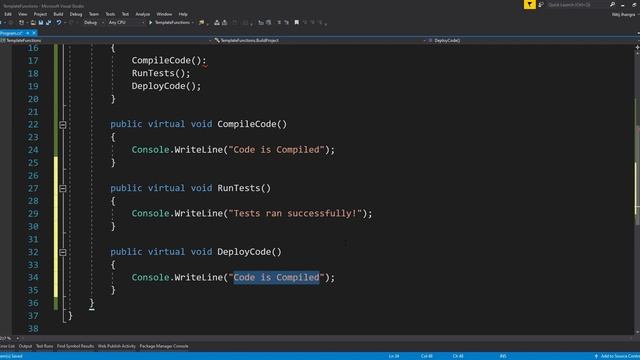Open the Output tab
This screenshot has width=640, height=360.
[x=25, y=346]
